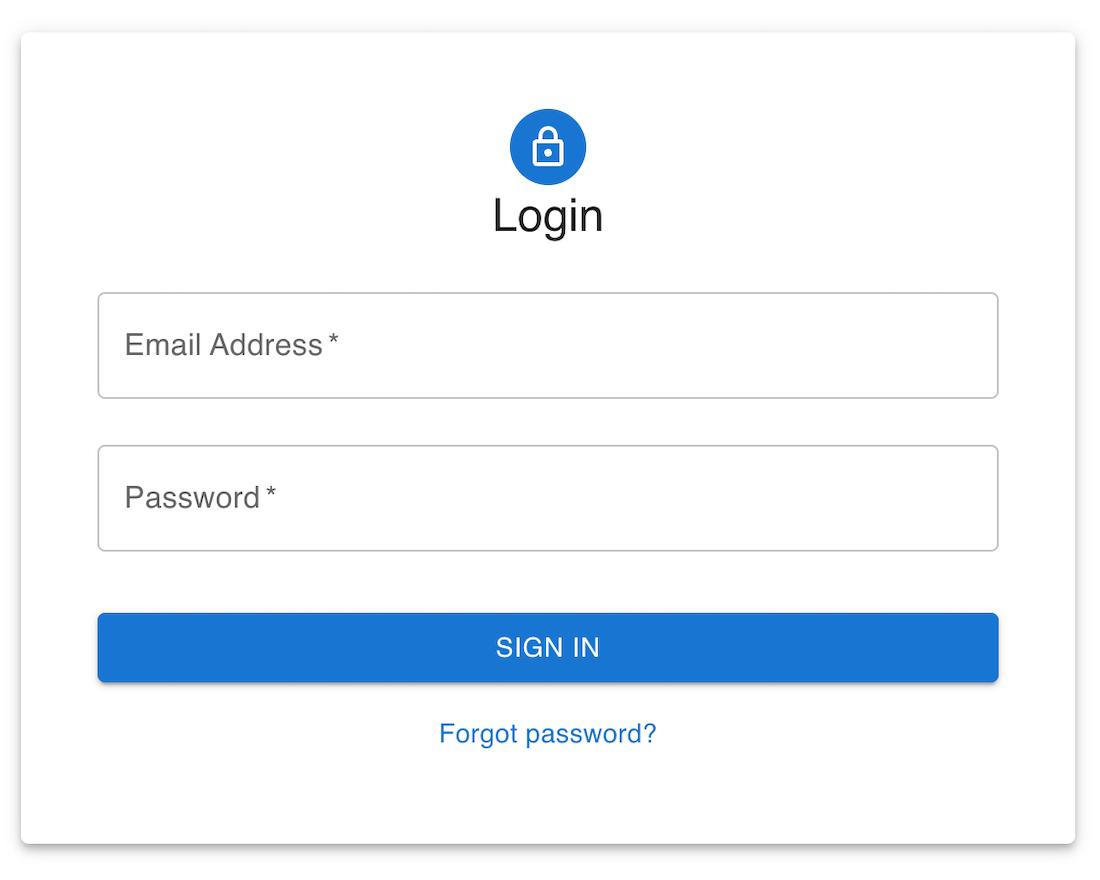
Task: Click the white lock glyph
Action: coord(548,148)
